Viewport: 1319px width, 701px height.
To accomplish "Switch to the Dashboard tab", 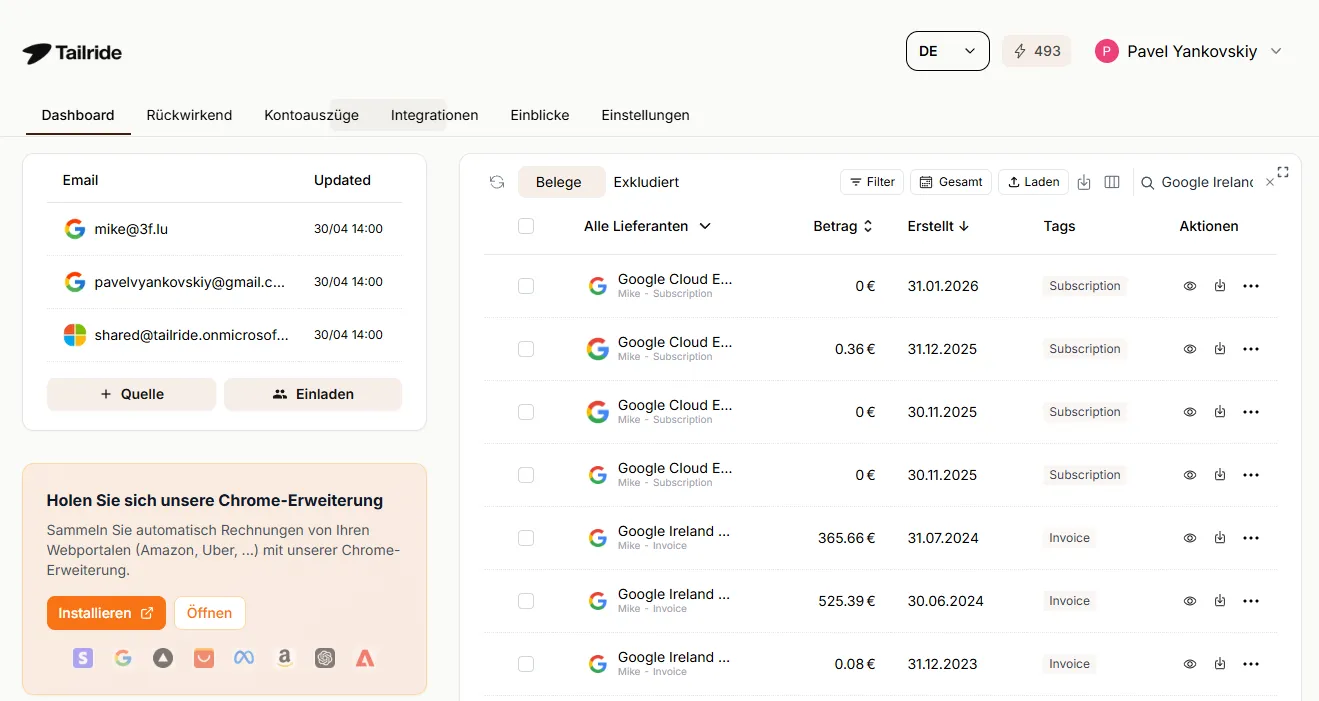I will click(78, 115).
